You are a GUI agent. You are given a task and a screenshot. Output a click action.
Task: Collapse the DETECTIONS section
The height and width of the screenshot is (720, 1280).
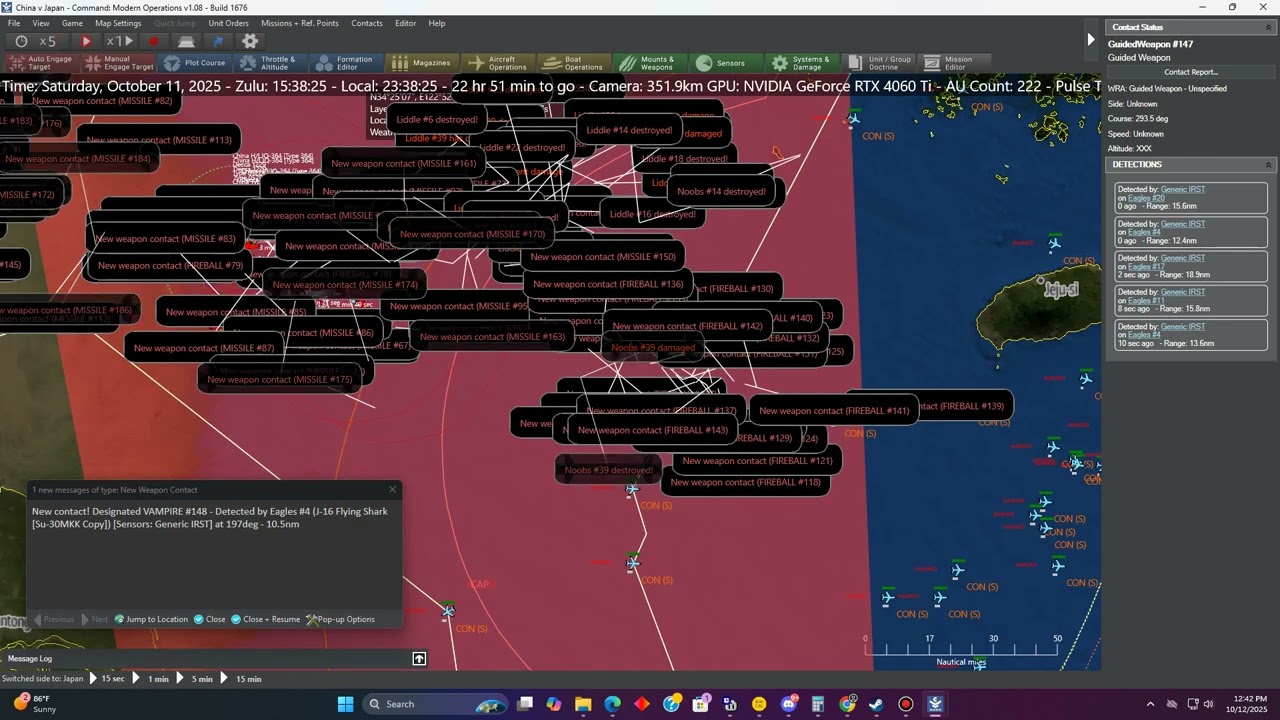click(1269, 164)
